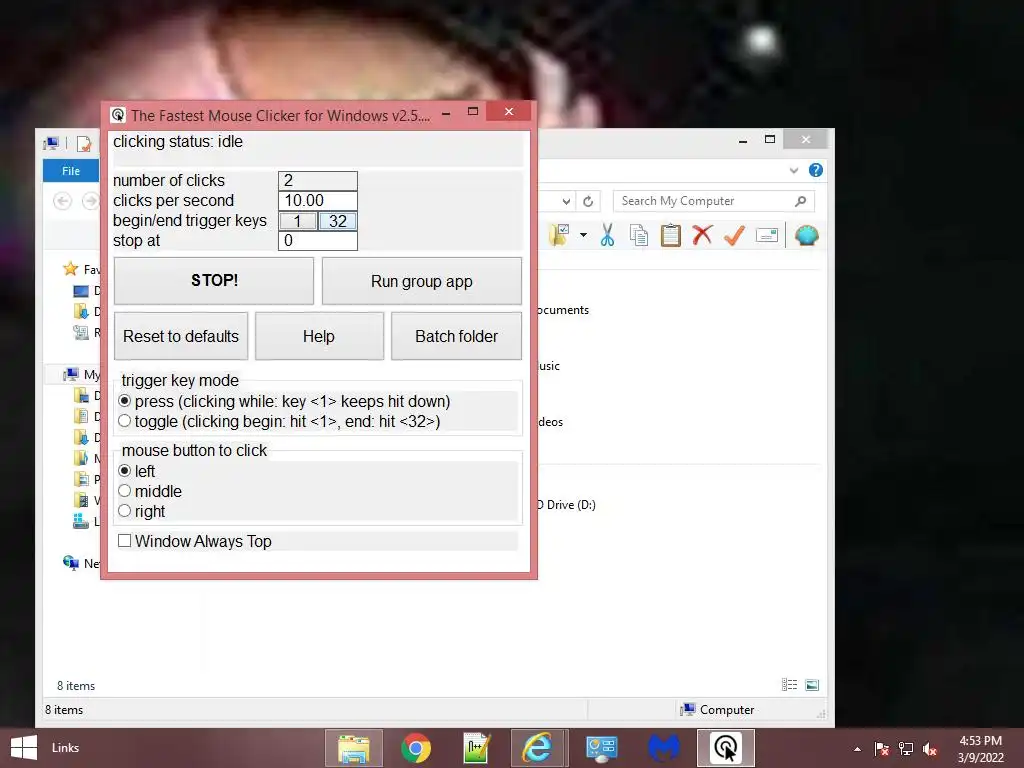Switch Explorer to details view icon
This screenshot has height=768, width=1024.
[790, 685]
